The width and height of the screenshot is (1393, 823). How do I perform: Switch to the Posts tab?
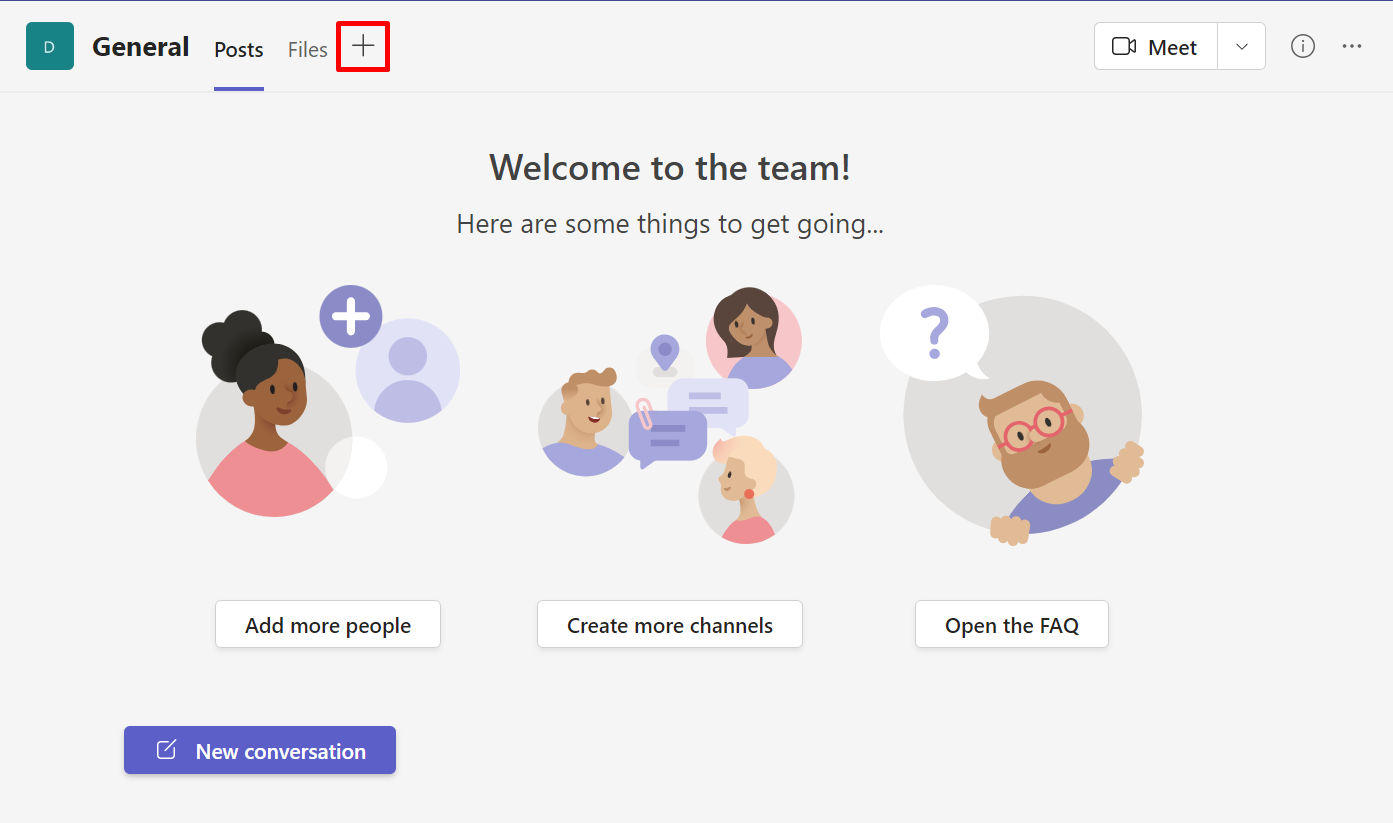(239, 50)
